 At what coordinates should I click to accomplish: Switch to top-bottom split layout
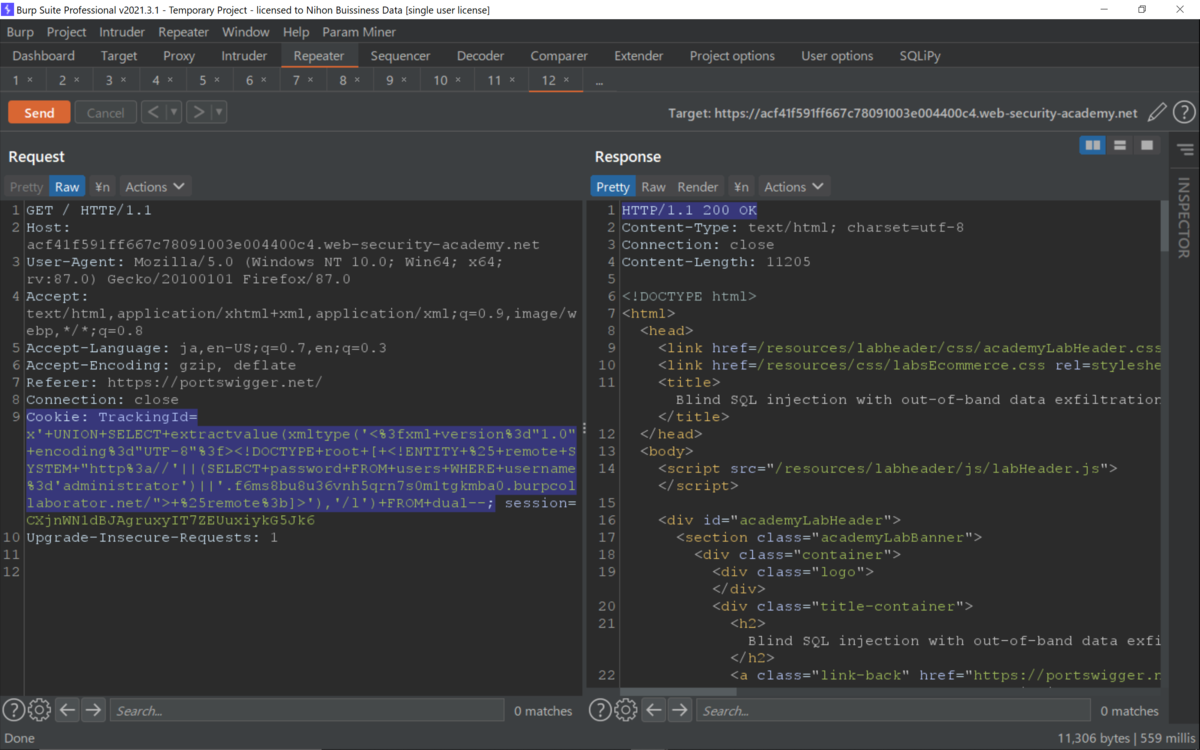coord(1120,146)
